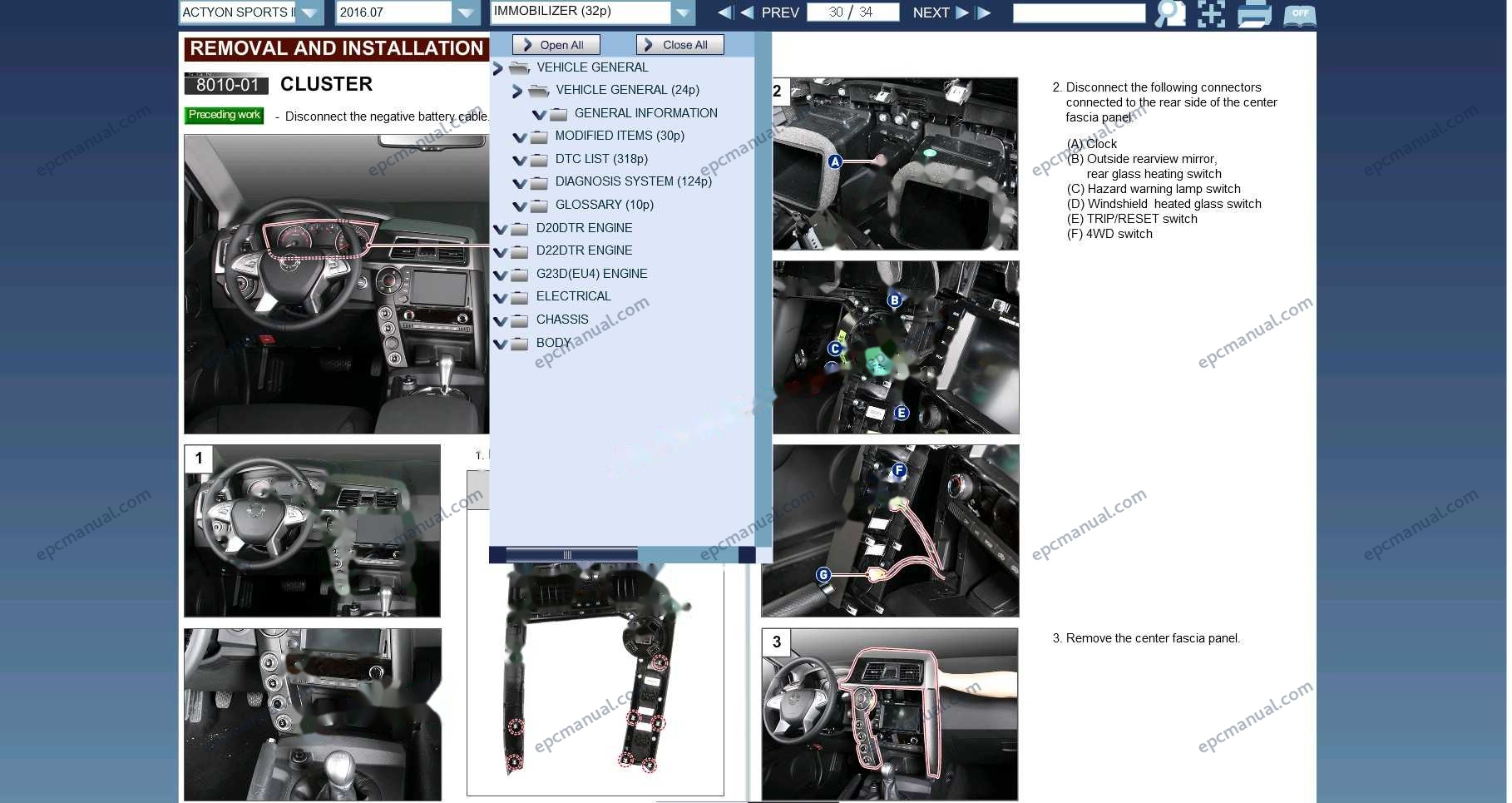Go to next page with NEXT arrow

tap(962, 12)
